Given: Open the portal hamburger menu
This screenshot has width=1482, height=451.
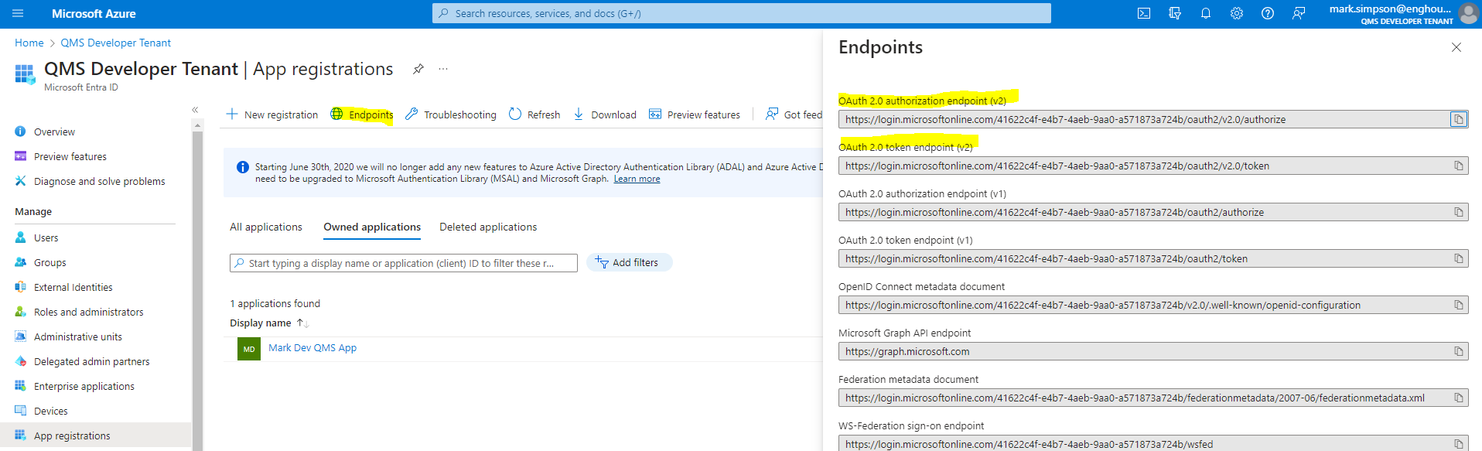Looking at the screenshot, I should point(19,14).
